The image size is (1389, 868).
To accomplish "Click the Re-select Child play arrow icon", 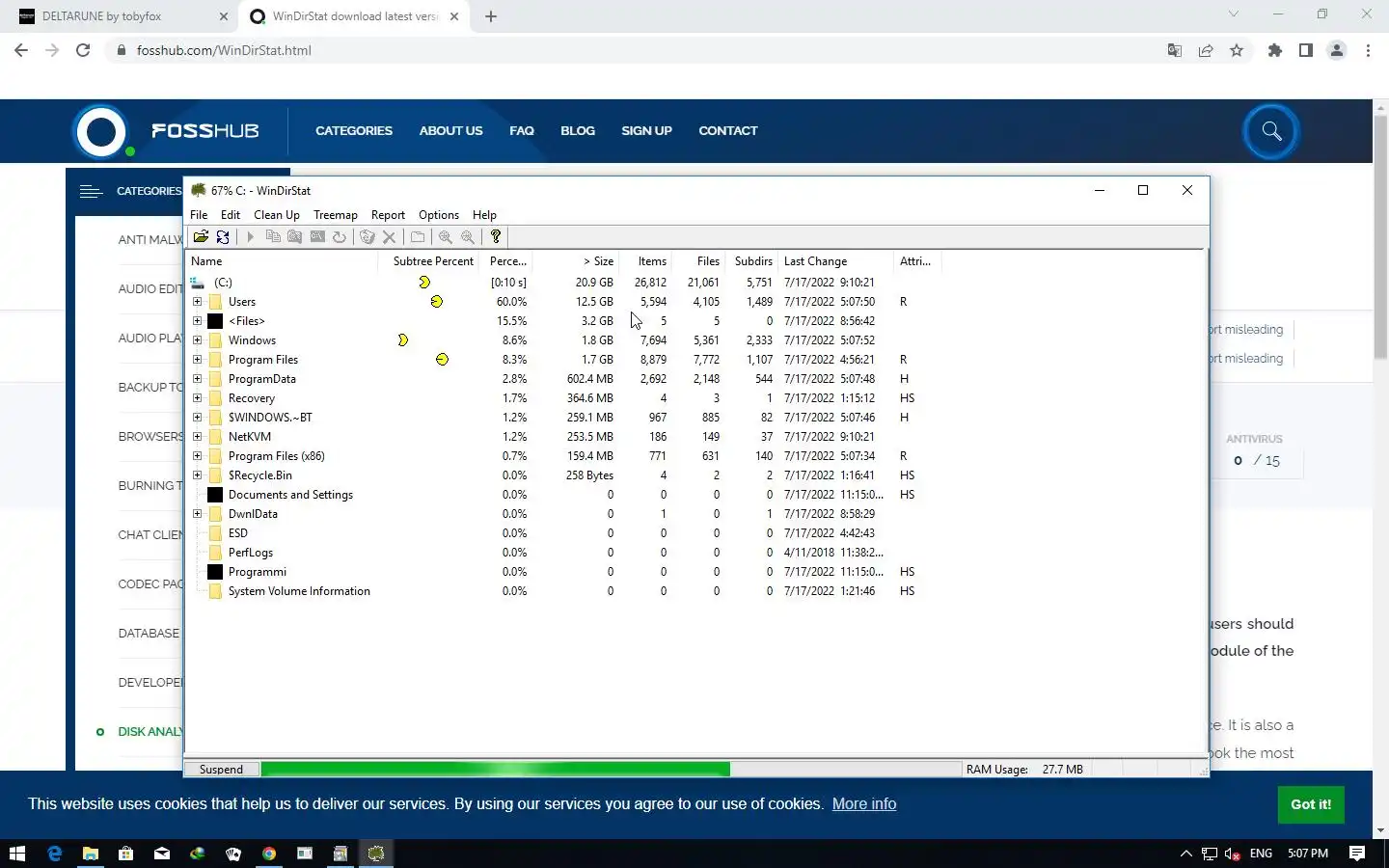I will 250,236.
